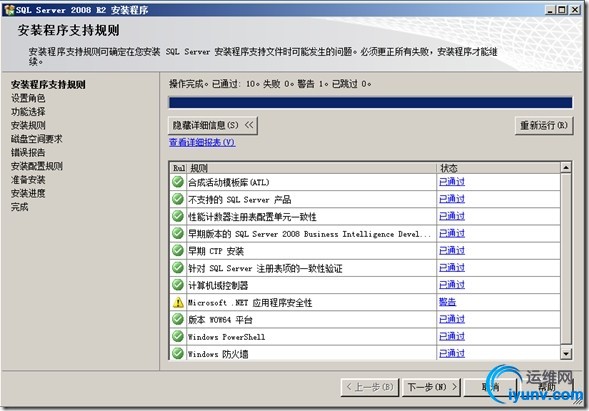Open 已通过 link for 注册表项的一致性验证
589x411 pixels.
coord(452,267)
